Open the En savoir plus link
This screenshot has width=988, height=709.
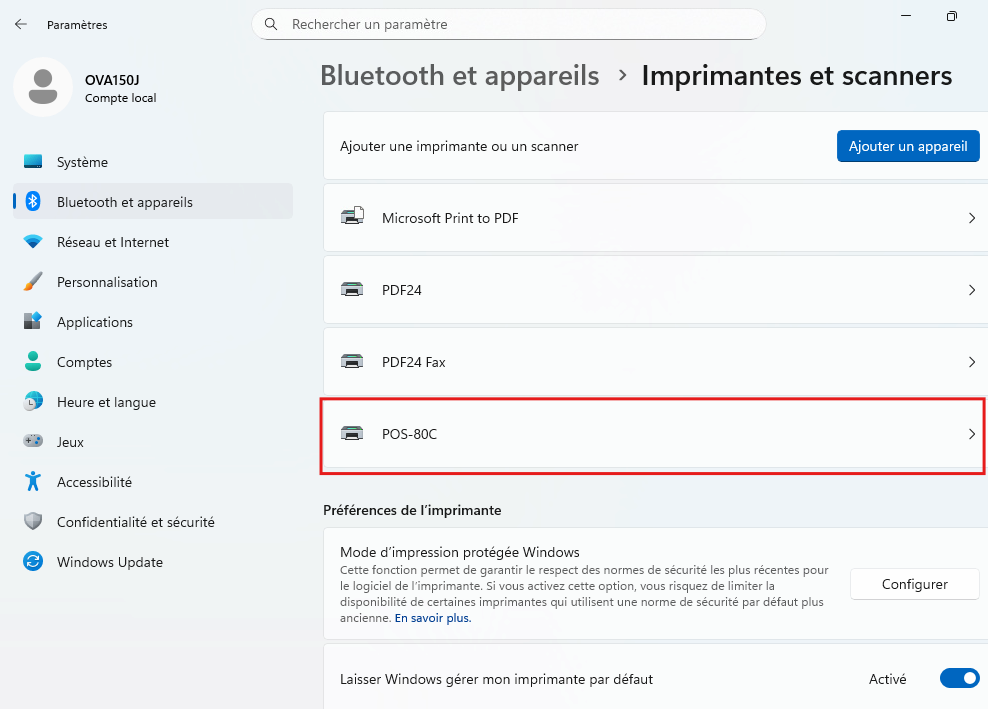433,618
